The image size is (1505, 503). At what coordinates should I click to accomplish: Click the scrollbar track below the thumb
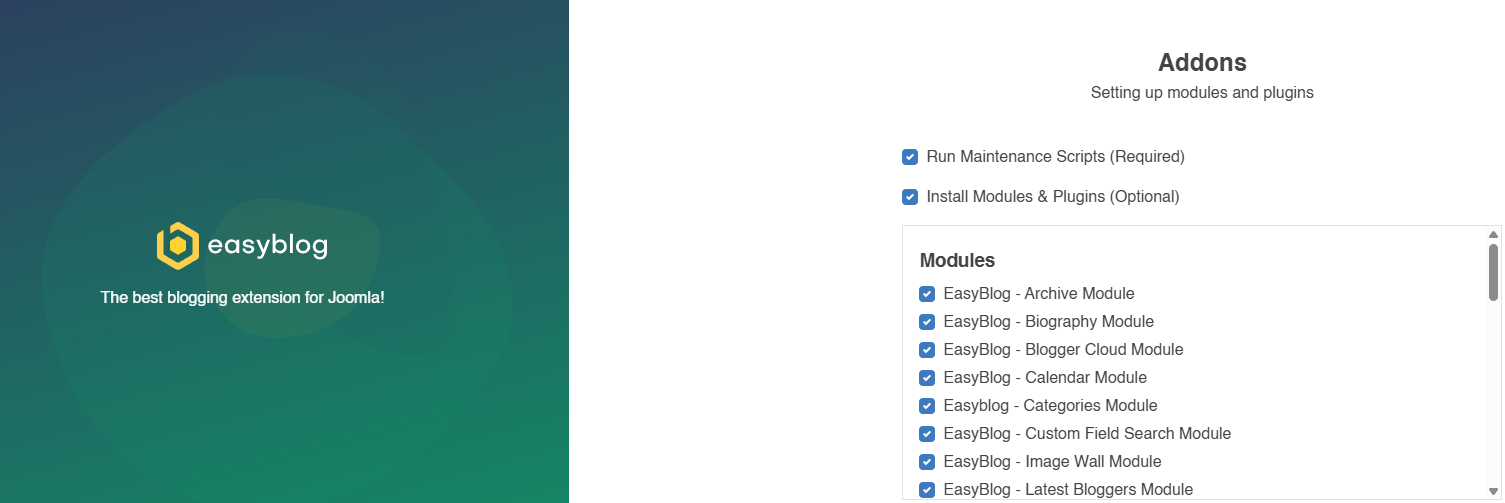click(1493, 400)
